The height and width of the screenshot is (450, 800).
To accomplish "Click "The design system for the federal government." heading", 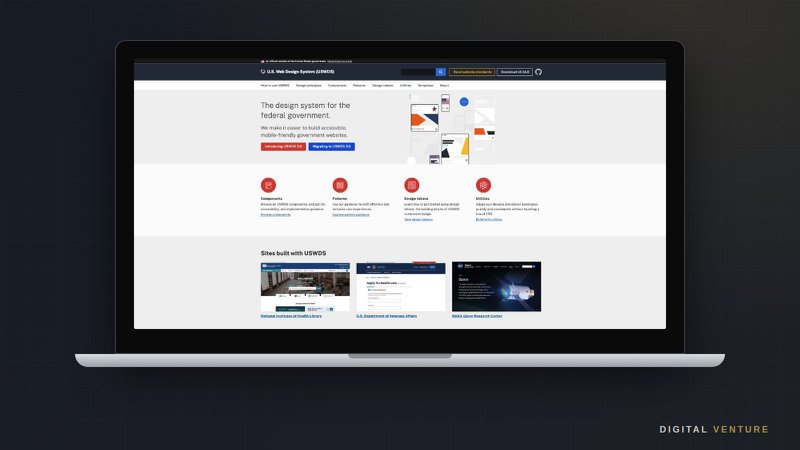I will tap(305, 110).
